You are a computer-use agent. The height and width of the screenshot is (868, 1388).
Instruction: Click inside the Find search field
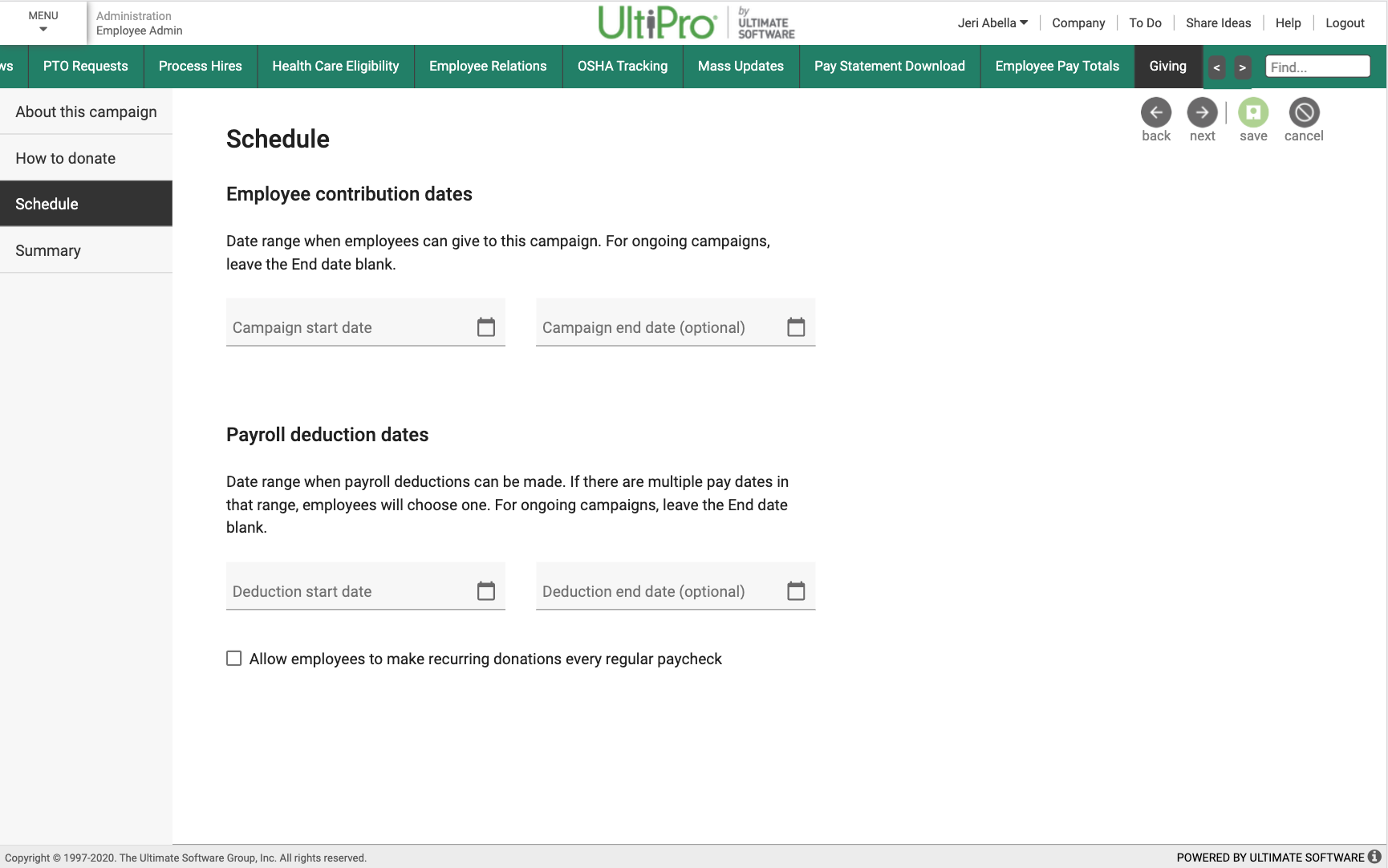(1318, 67)
